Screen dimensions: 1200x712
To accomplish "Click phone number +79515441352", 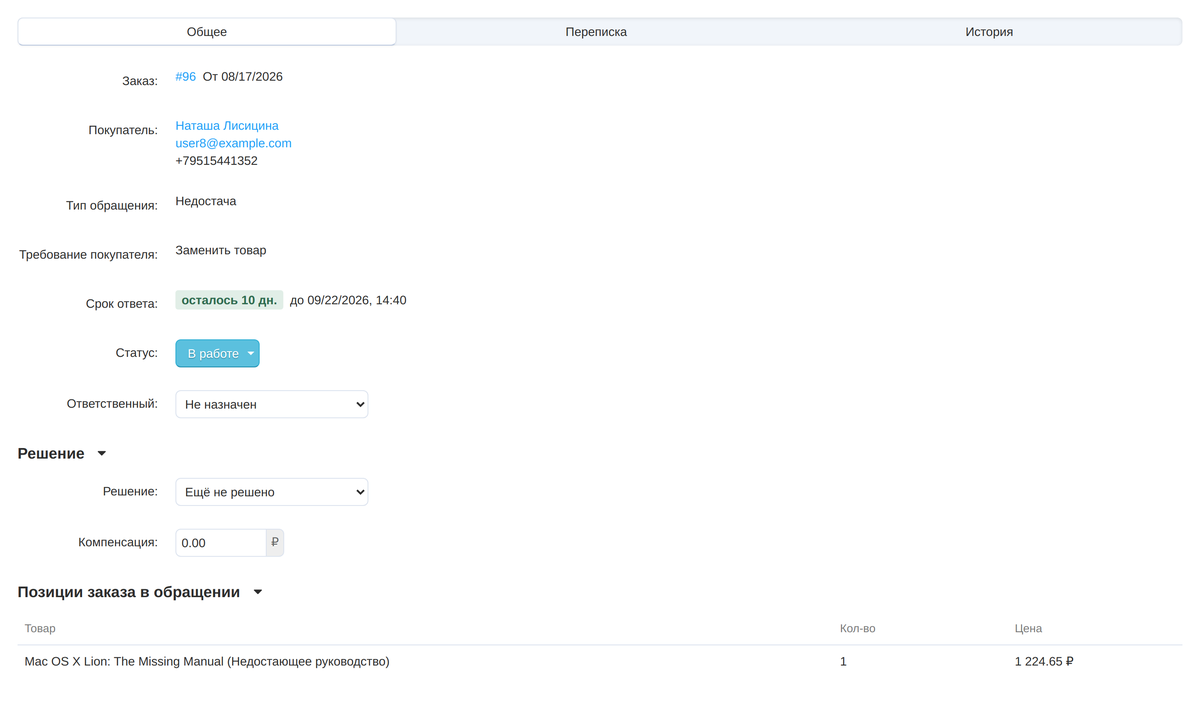I will click(x=216, y=161).
